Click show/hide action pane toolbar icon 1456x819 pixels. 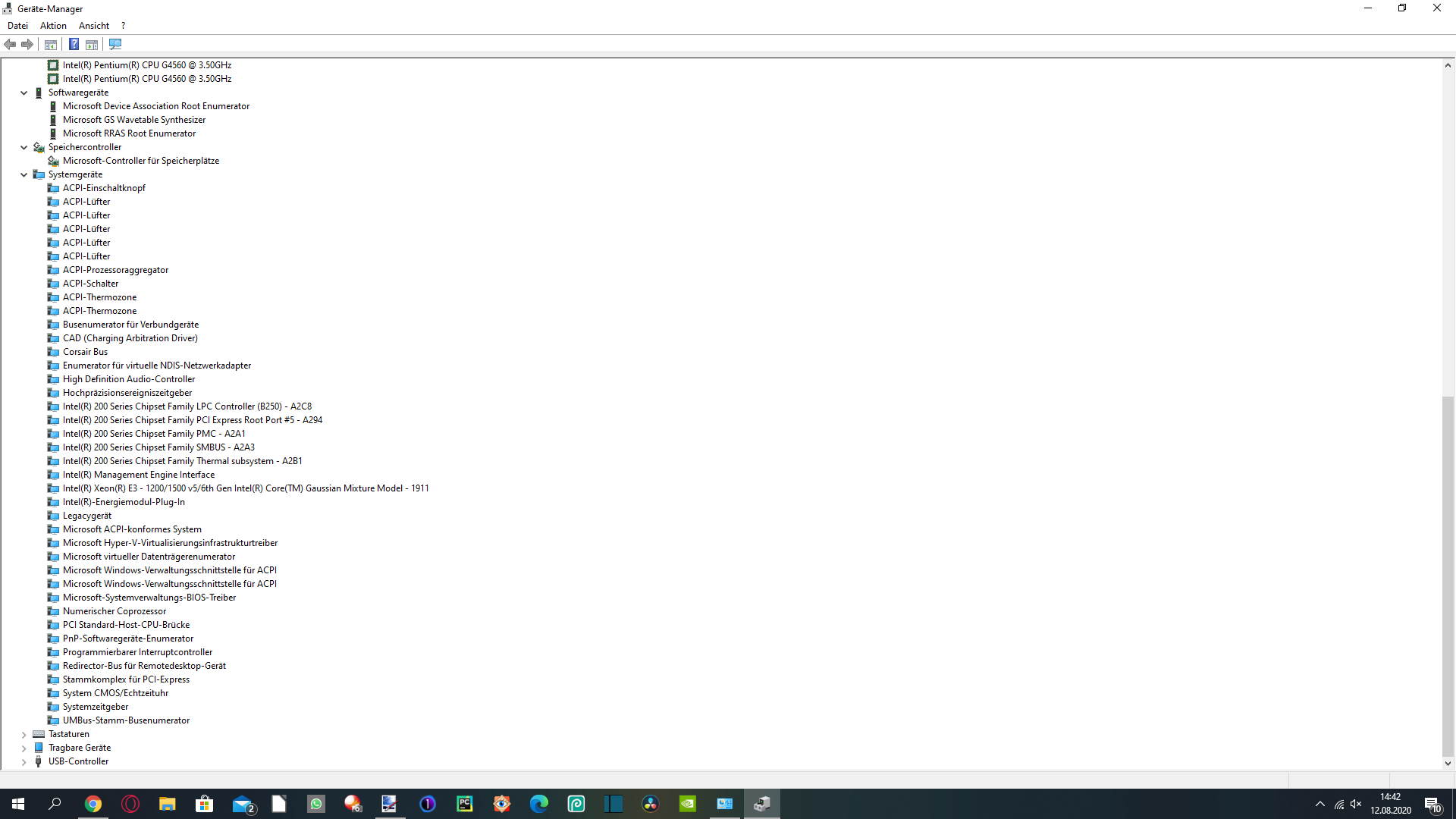click(x=92, y=44)
